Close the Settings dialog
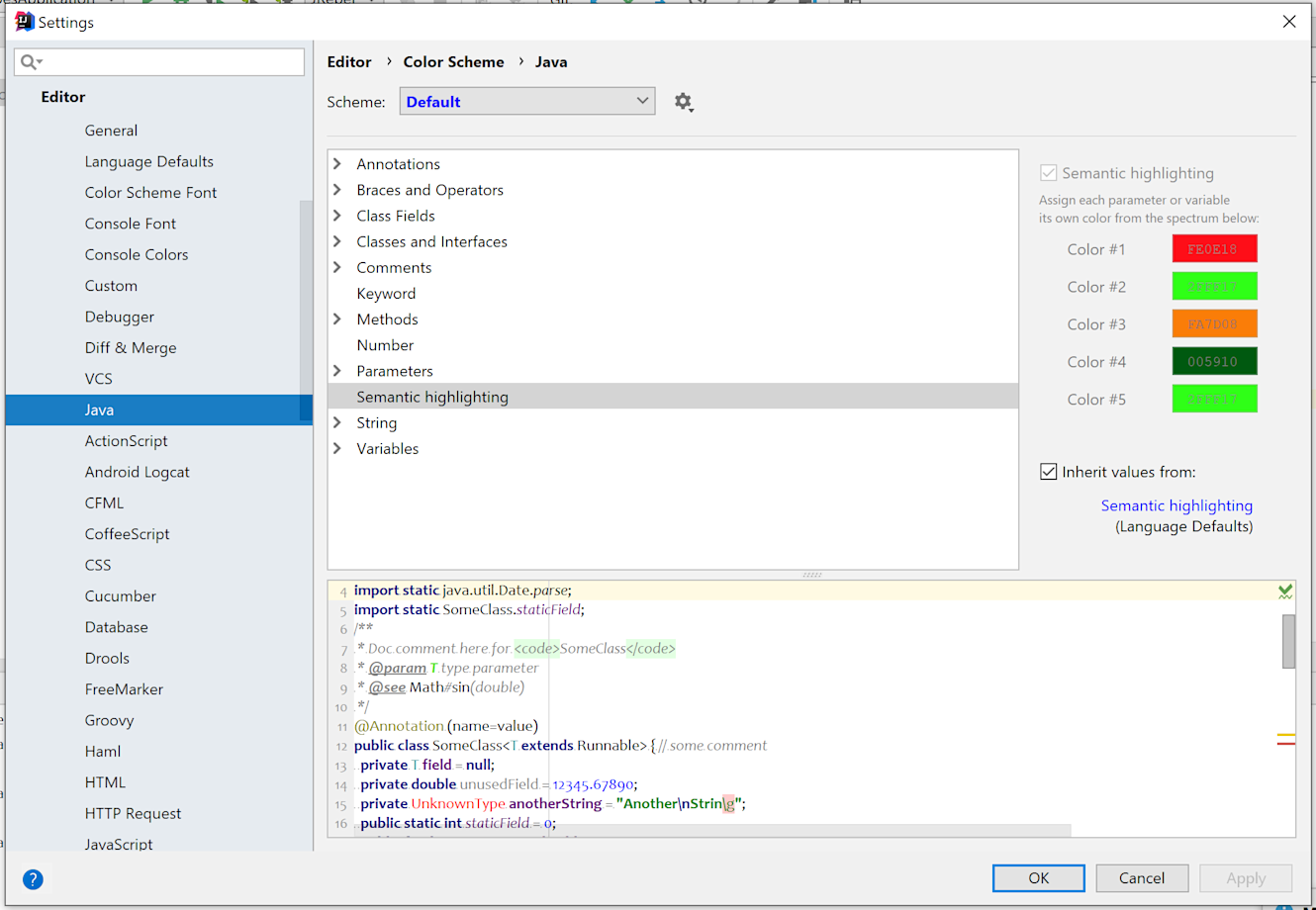This screenshot has width=1316, height=910. 1289,22
